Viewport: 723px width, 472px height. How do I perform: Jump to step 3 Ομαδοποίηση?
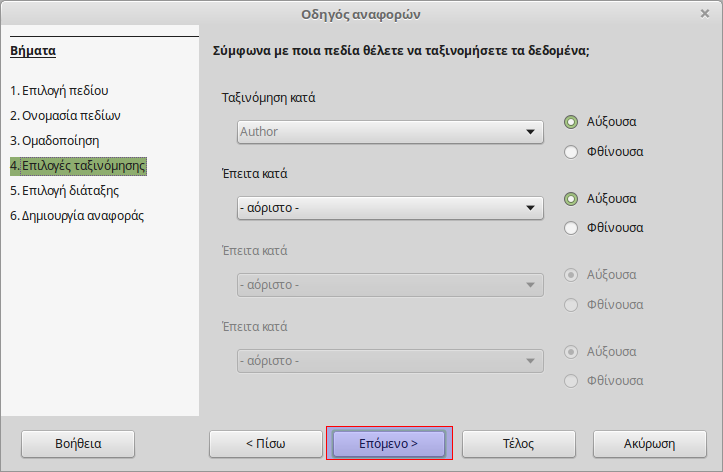tap(54, 141)
